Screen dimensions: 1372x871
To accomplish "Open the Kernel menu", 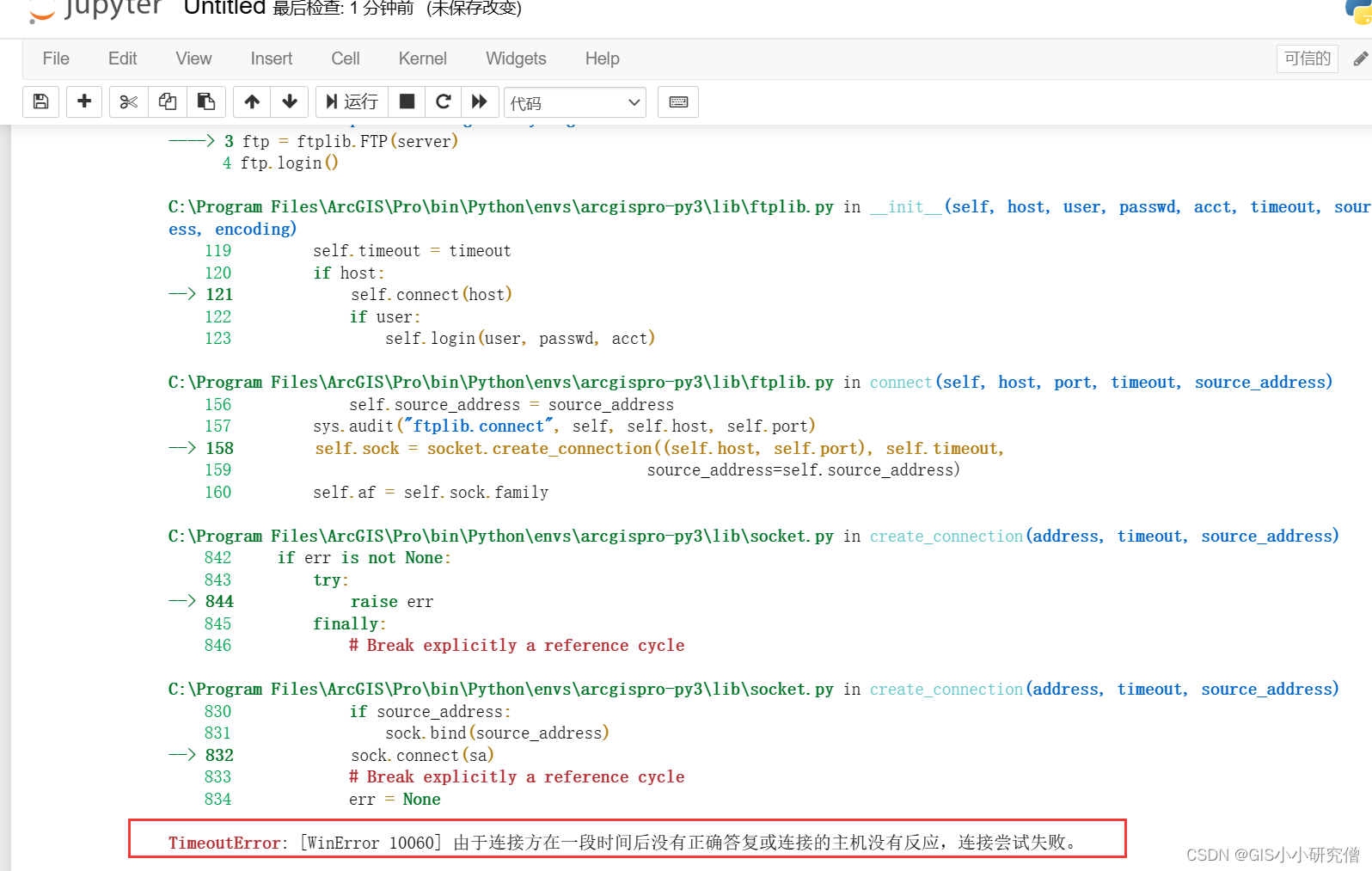I will click(423, 58).
